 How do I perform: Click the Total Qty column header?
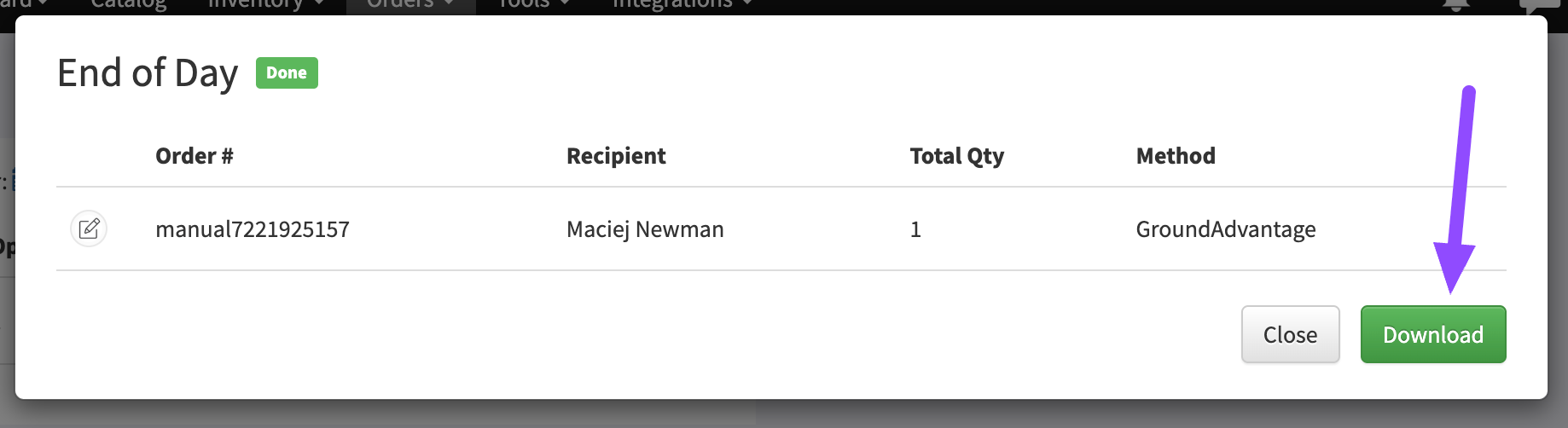(x=956, y=156)
